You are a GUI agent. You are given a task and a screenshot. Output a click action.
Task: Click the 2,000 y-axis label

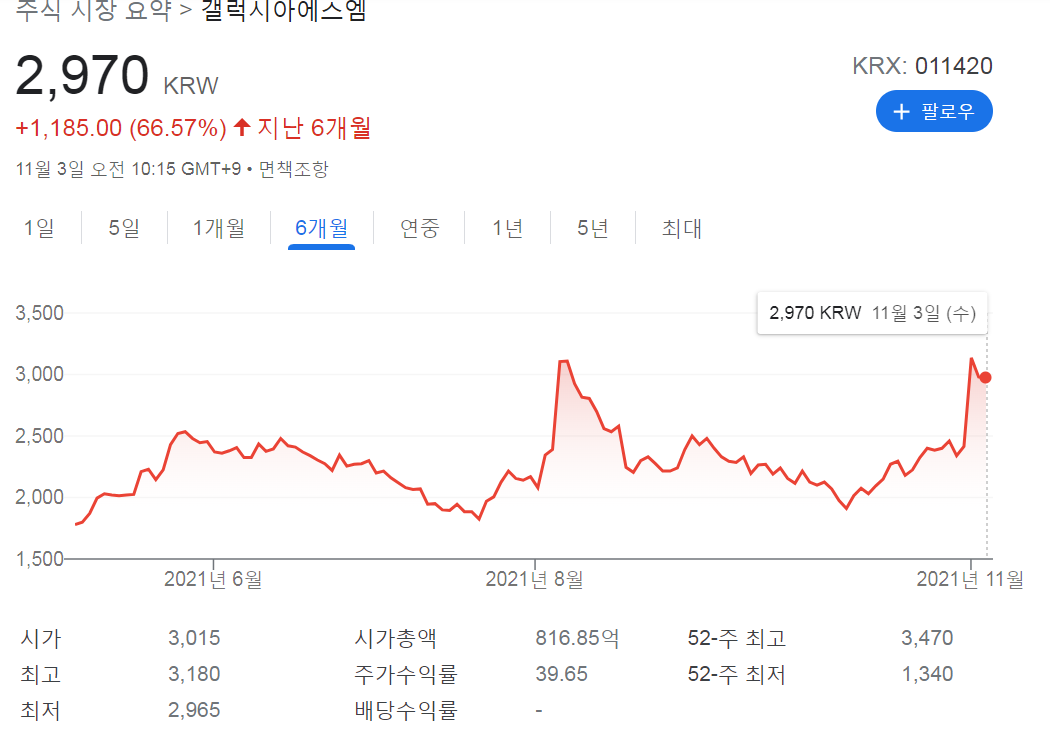point(40,497)
